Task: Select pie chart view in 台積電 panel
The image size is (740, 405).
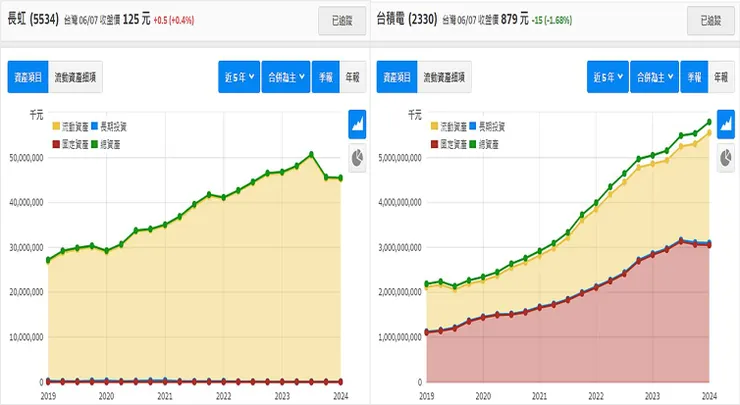Action: point(726,158)
